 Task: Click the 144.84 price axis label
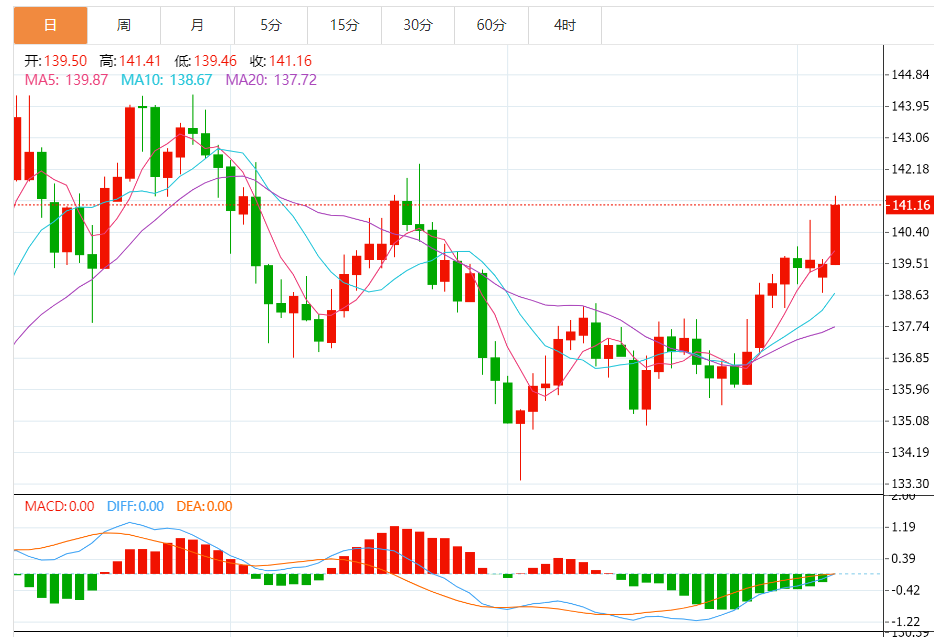[x=910, y=74]
